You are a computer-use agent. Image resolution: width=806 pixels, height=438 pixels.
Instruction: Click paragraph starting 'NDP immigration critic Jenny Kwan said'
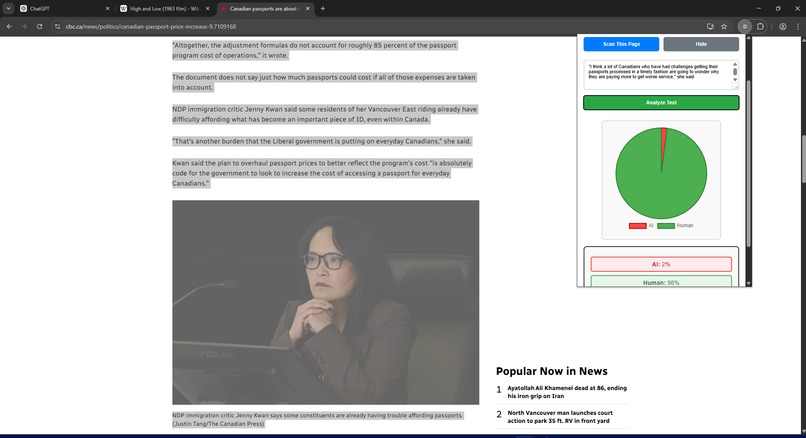point(324,114)
